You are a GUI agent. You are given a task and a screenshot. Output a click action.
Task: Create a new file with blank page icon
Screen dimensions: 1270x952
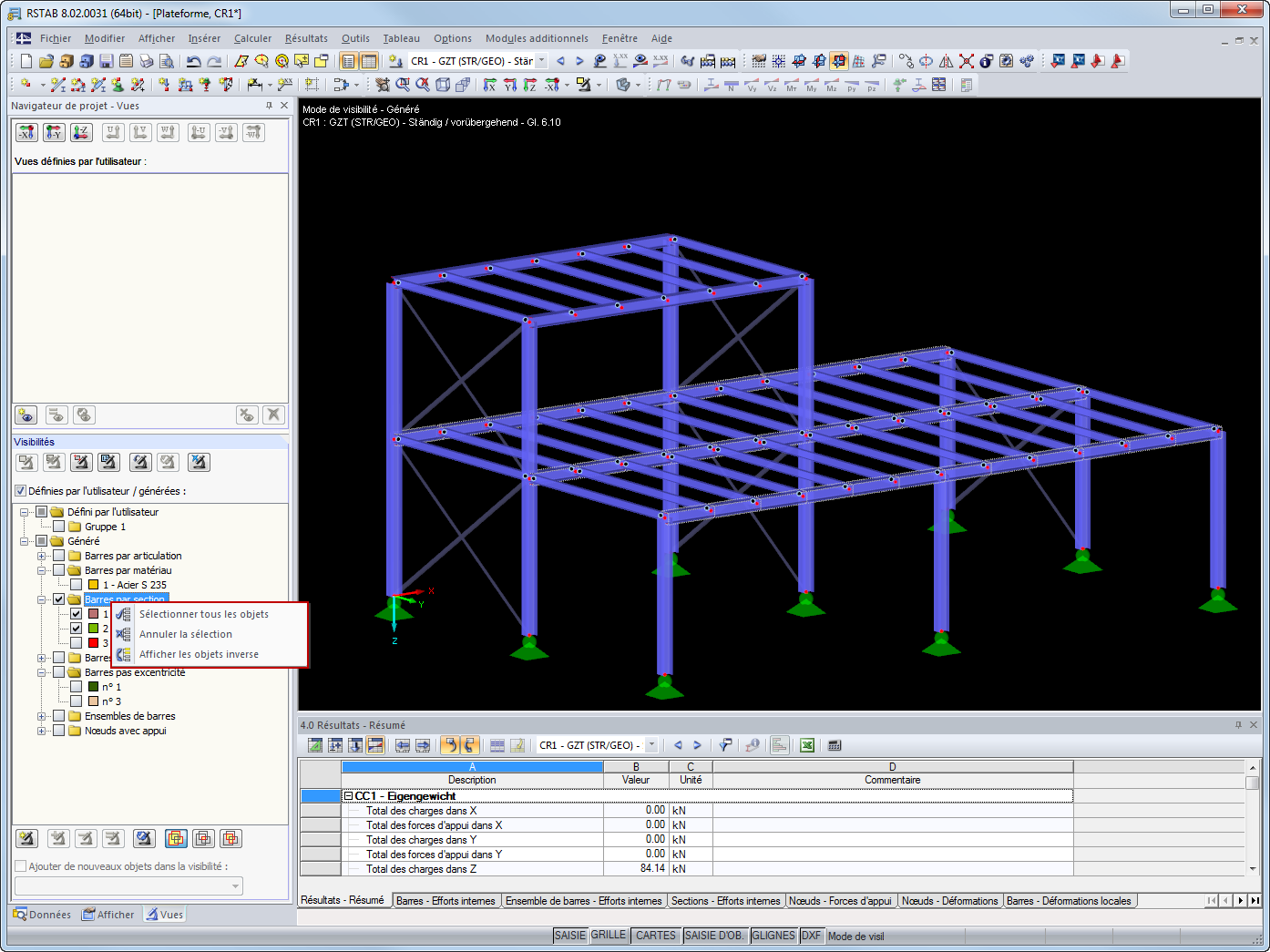(26, 61)
